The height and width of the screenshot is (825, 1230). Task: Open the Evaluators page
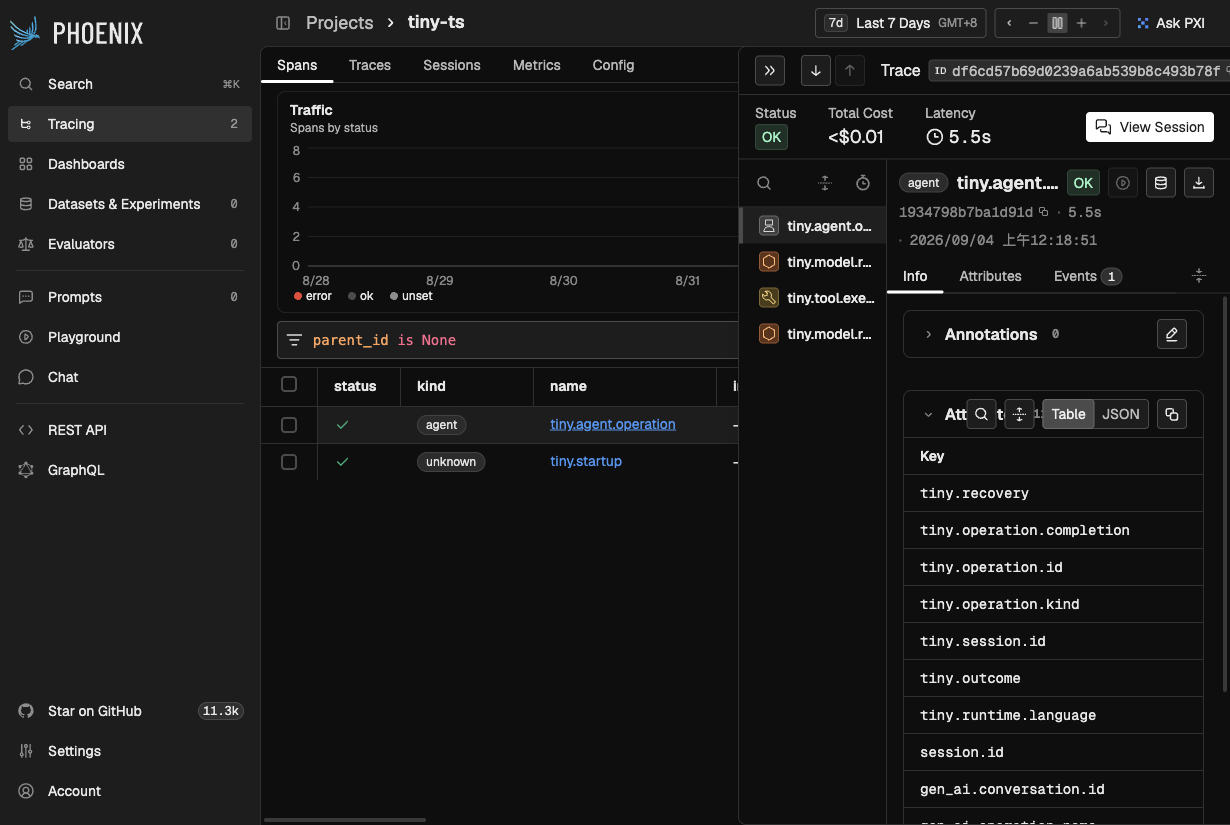coord(130,244)
